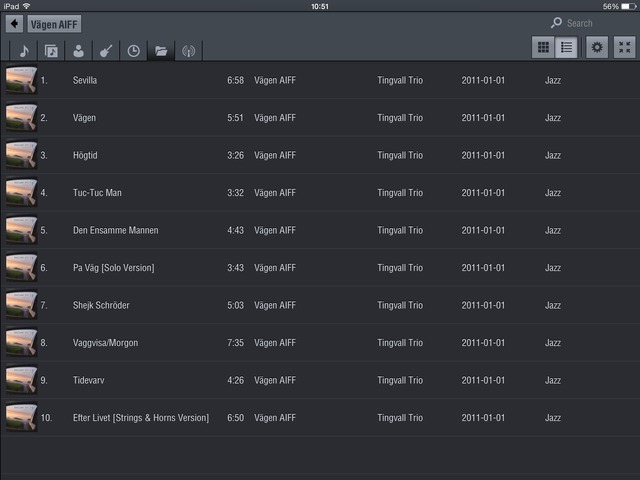Tap the album artwork for Högtid

(x=21, y=155)
